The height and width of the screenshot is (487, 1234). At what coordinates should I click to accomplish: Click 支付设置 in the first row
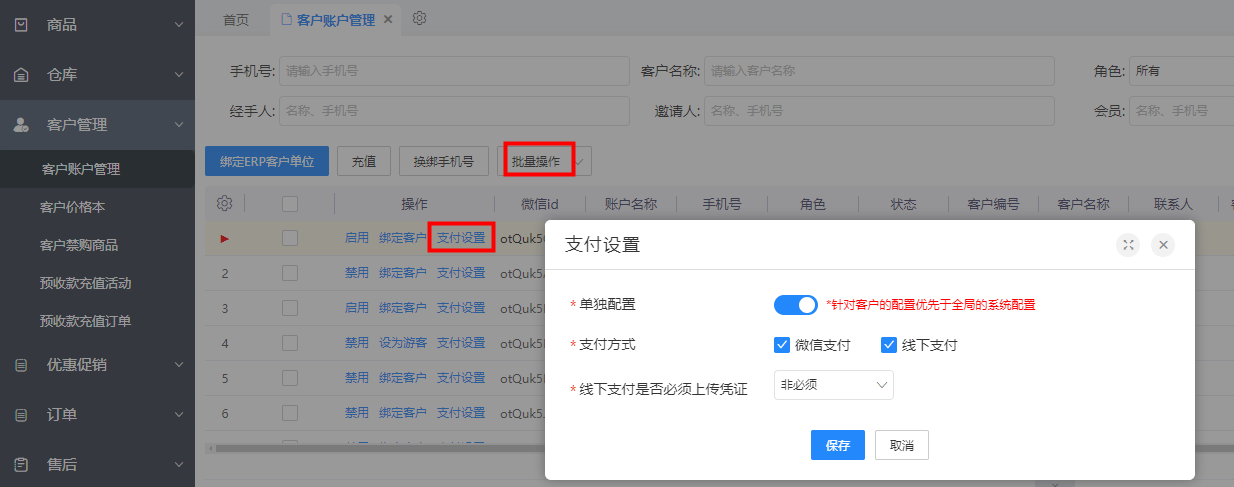pos(461,238)
